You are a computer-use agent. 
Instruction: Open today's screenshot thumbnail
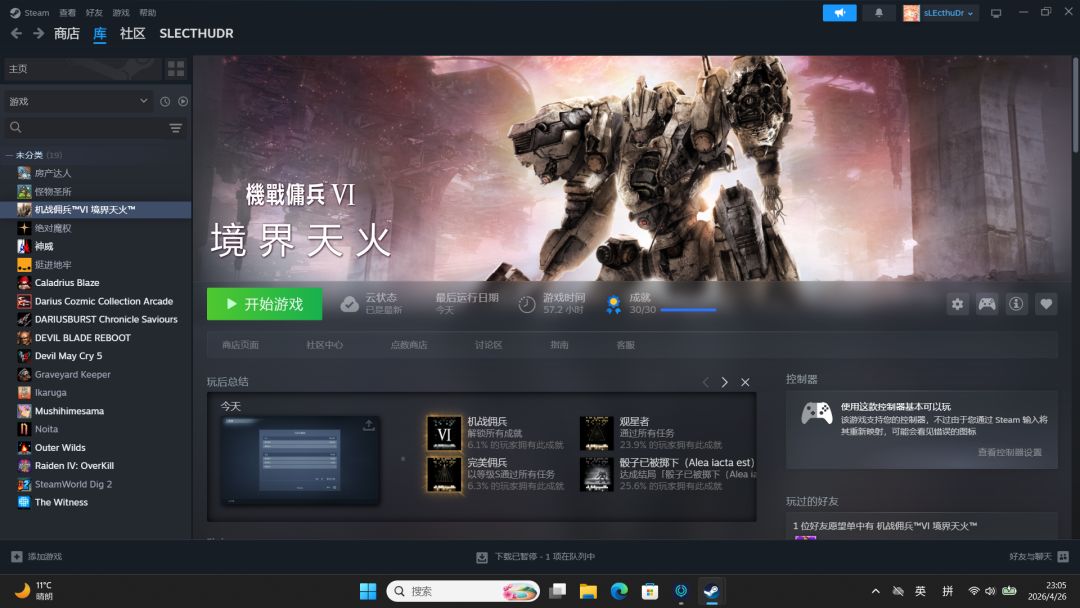(300, 461)
